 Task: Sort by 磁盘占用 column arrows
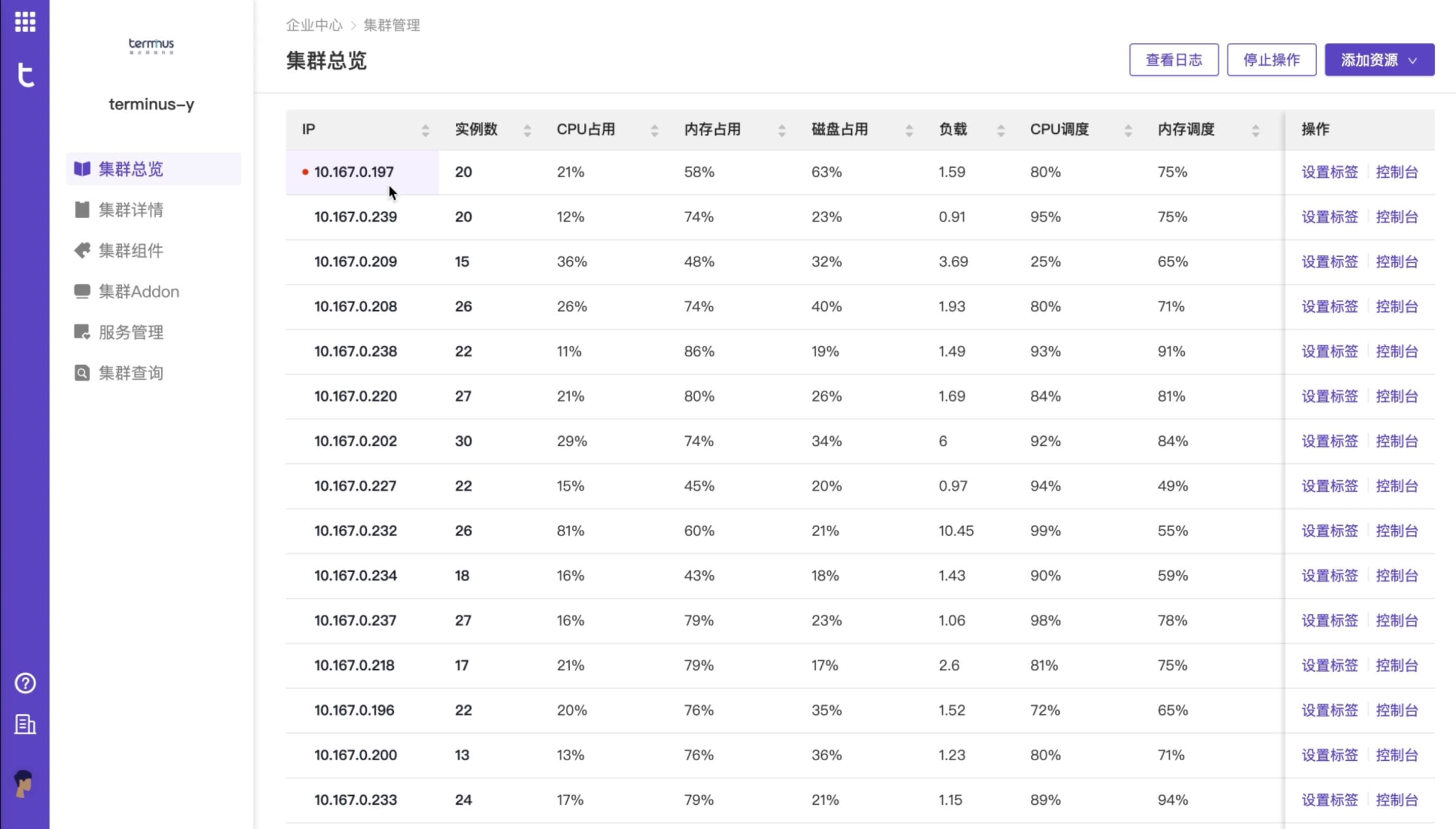[909, 130]
